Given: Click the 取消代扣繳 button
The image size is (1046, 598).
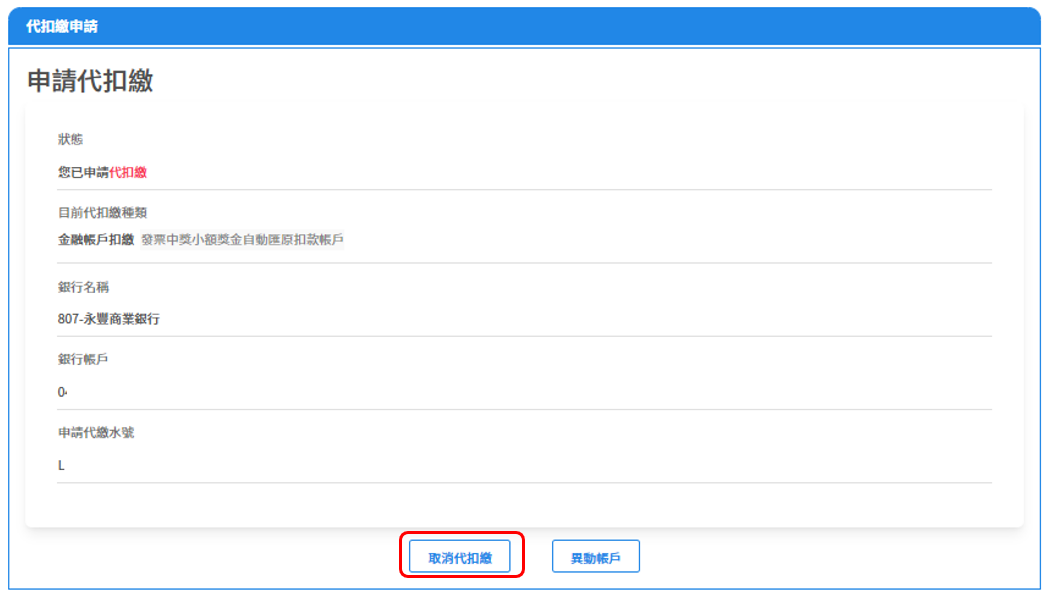Looking at the screenshot, I should tap(461, 557).
